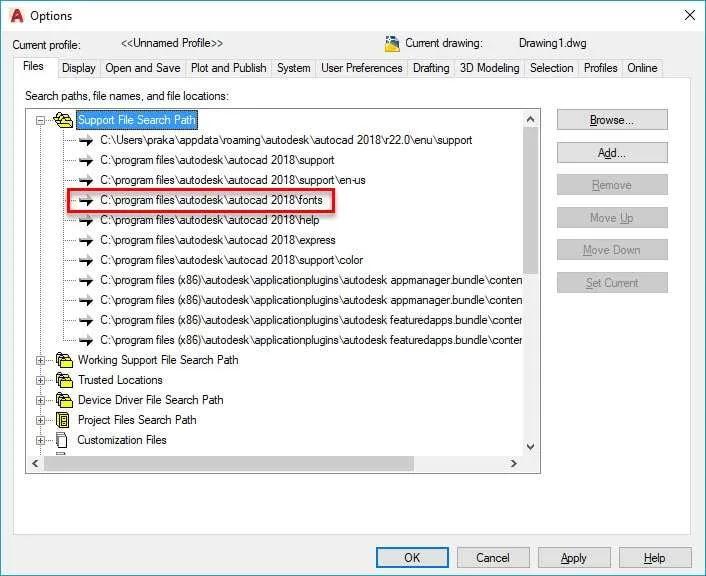Click the Customization Files document icon
Screen dimensions: 706x576
62,440
